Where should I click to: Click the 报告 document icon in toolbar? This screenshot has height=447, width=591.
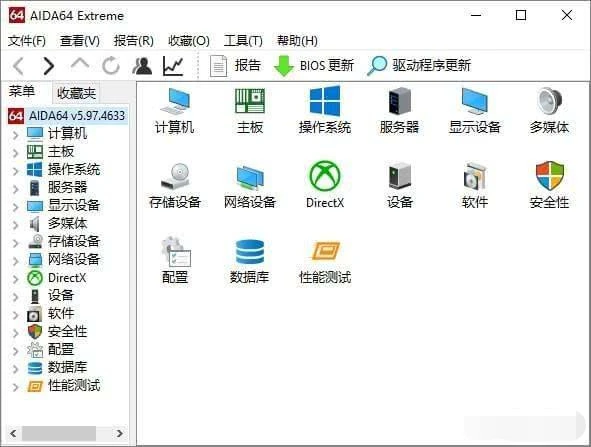[218, 66]
